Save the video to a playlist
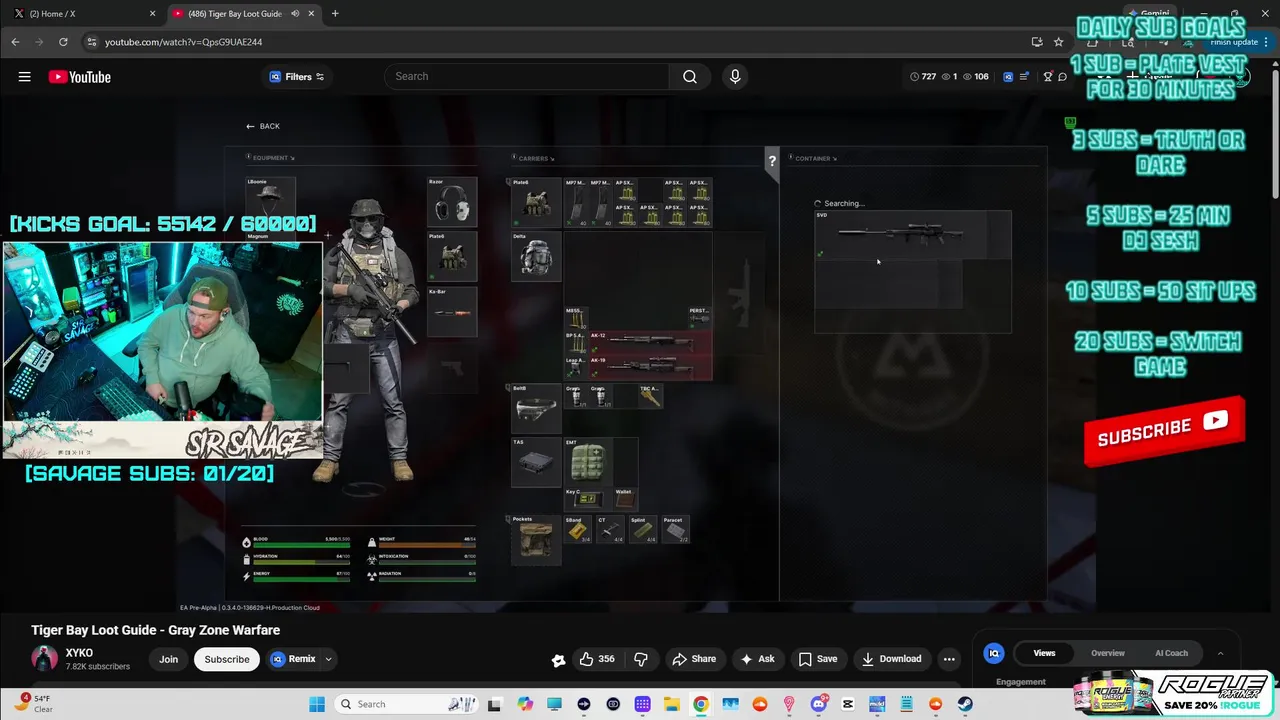The width and height of the screenshot is (1280, 720). click(x=817, y=659)
